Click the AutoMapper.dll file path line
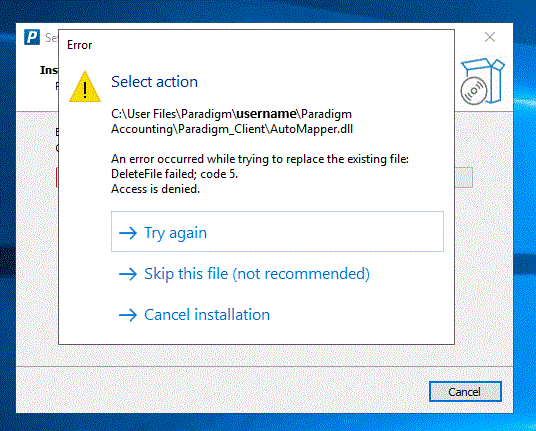The image size is (536, 431). pos(232,129)
